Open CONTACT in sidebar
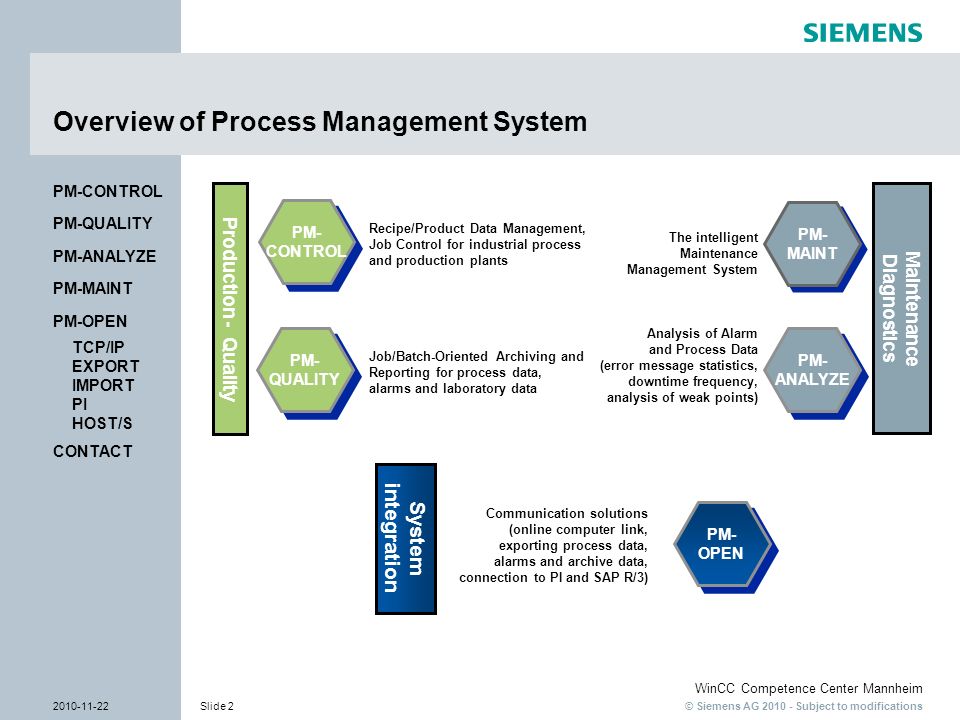 tap(92, 451)
